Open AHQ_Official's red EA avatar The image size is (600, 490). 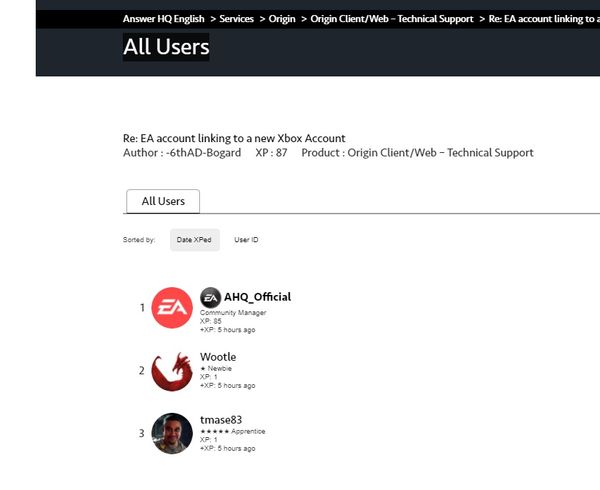(172, 308)
